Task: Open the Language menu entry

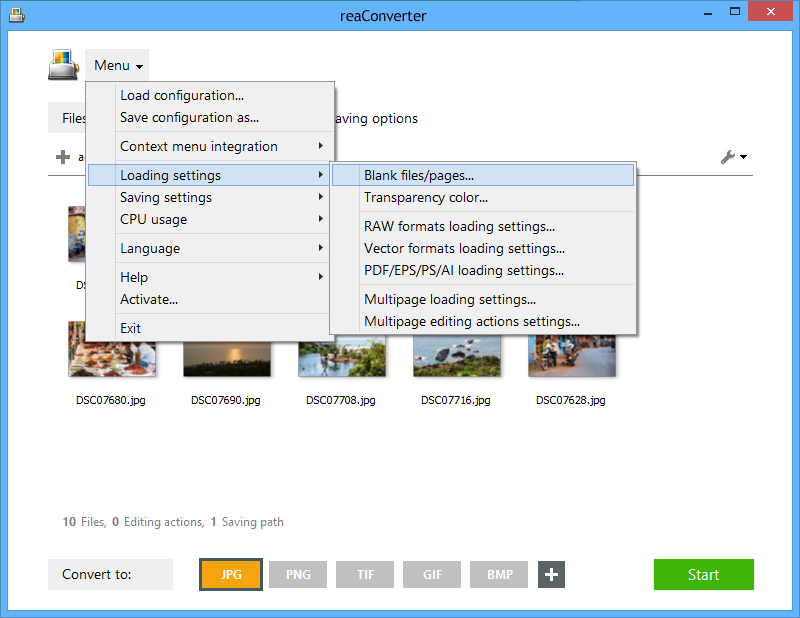Action: (210, 248)
